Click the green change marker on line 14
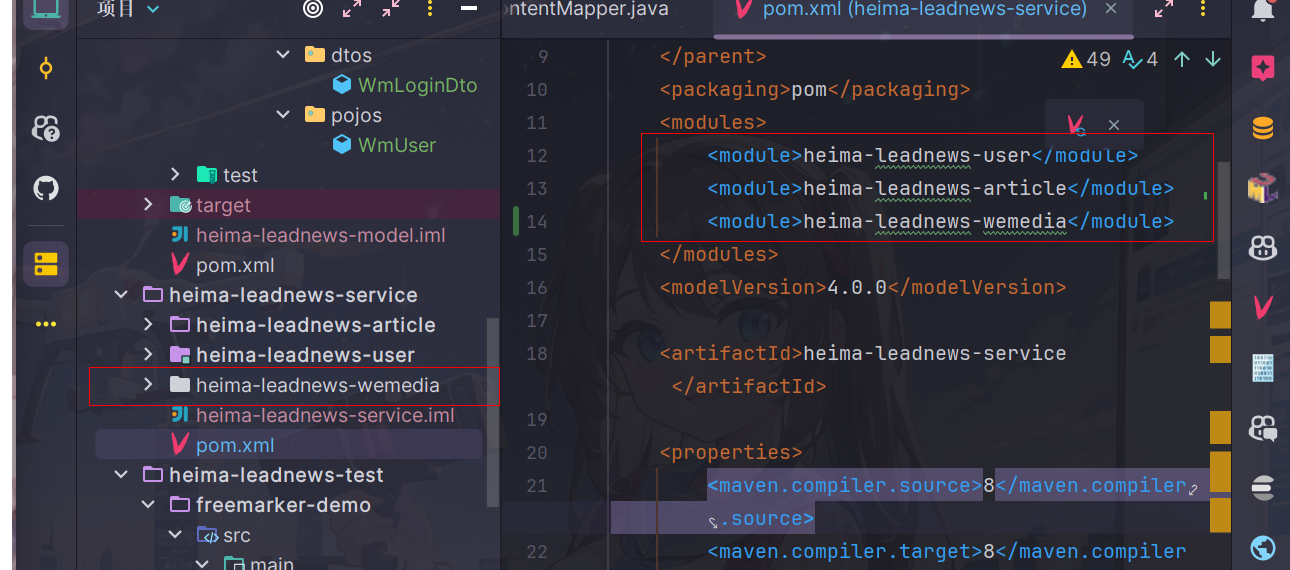 [516, 221]
